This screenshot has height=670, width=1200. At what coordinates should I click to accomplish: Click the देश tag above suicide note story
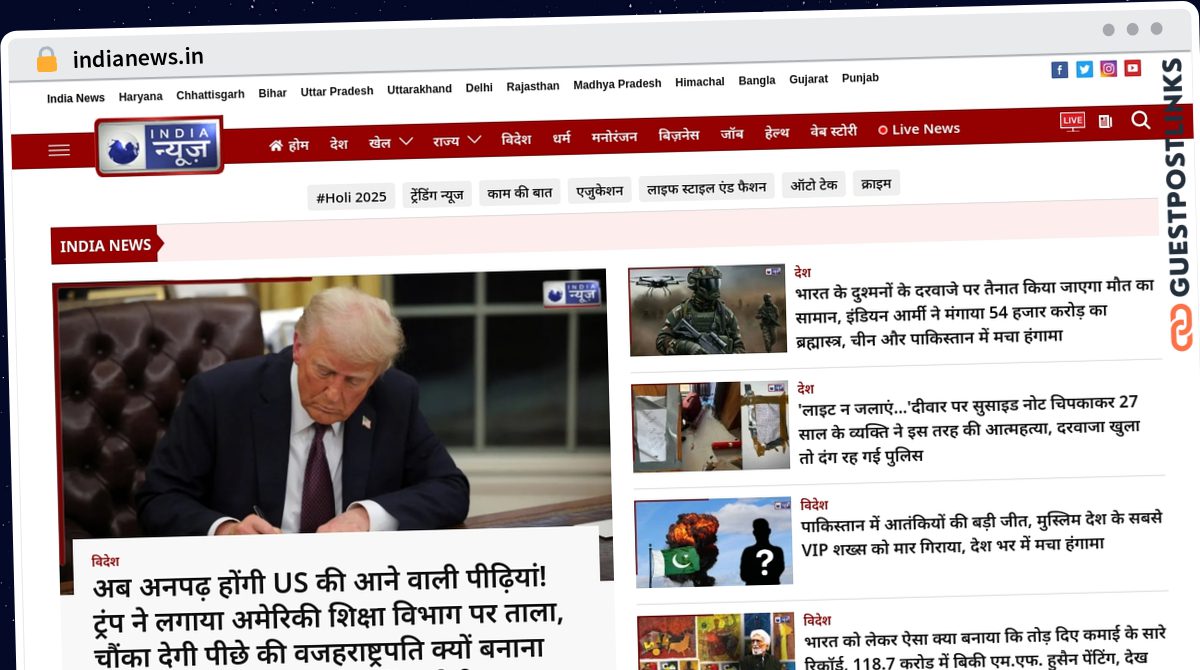[806, 388]
